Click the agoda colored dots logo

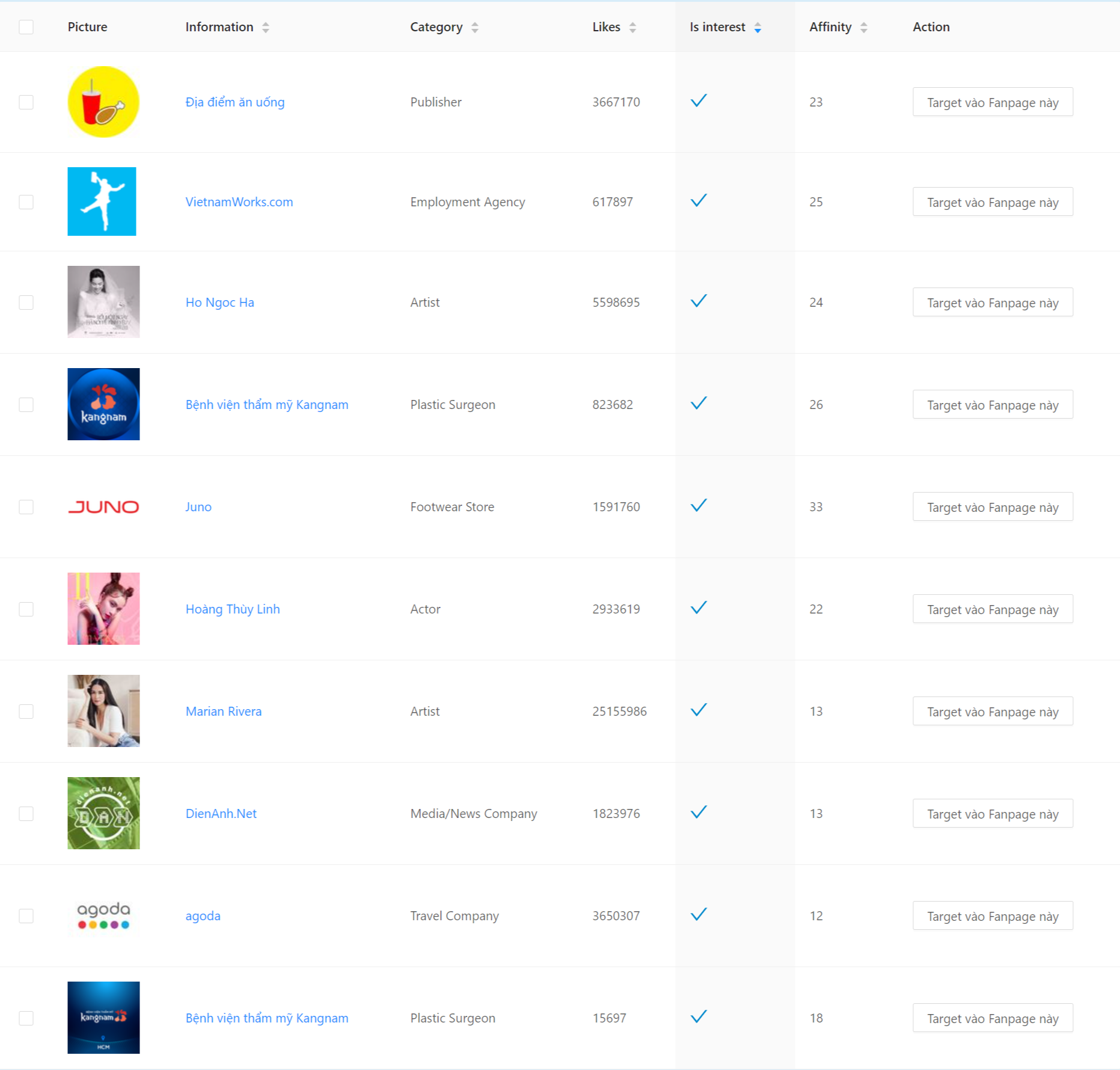point(103,915)
